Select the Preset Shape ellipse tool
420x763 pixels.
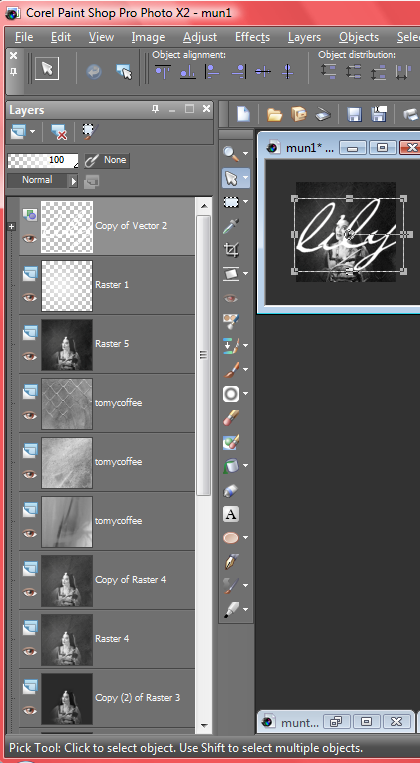(231, 538)
